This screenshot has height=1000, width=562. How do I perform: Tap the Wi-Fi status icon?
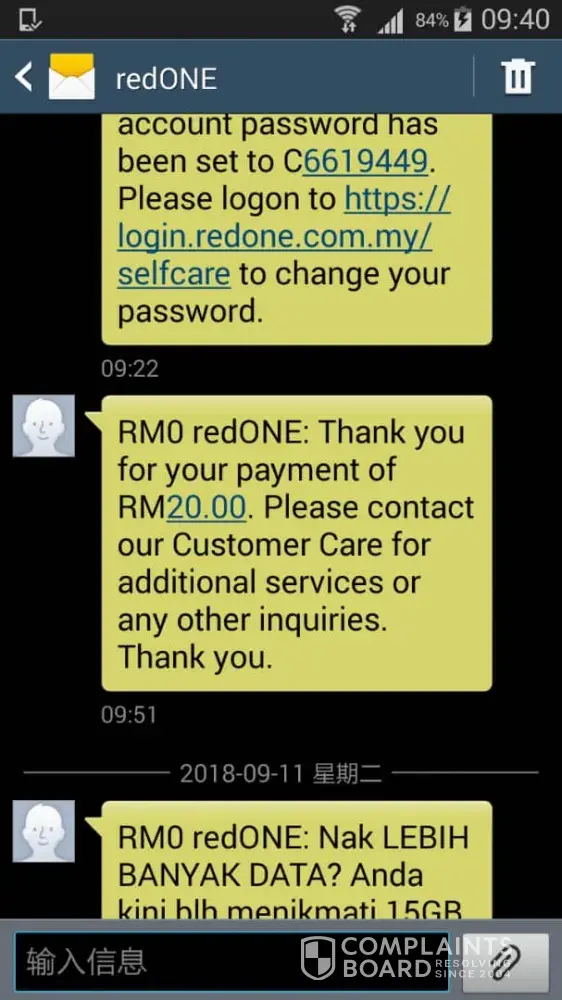tap(347, 19)
